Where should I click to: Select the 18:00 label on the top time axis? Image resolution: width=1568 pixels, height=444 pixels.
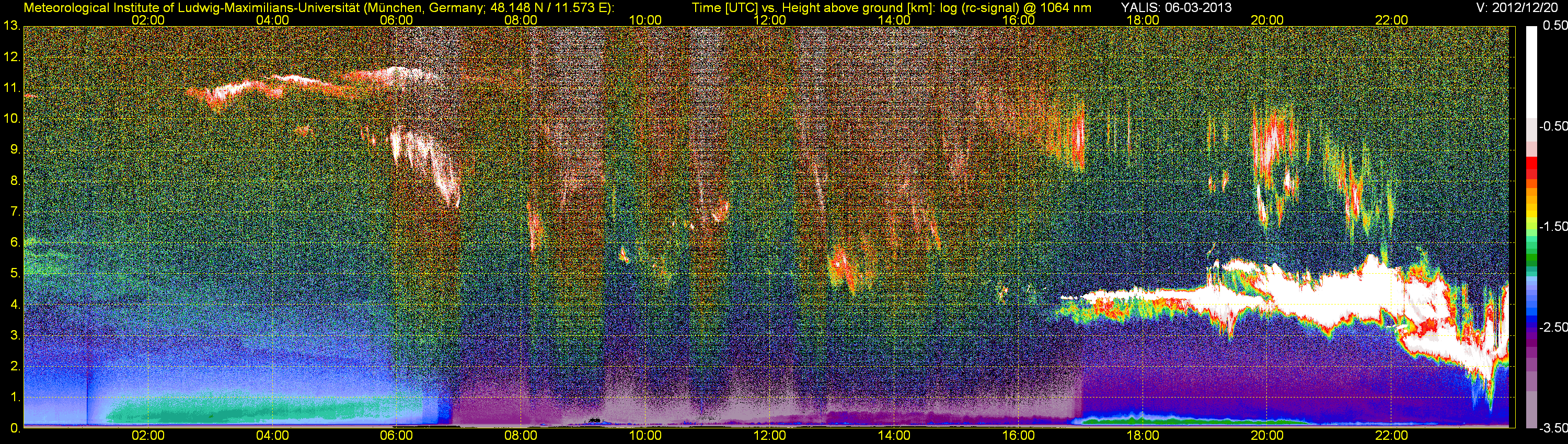coord(1143,20)
